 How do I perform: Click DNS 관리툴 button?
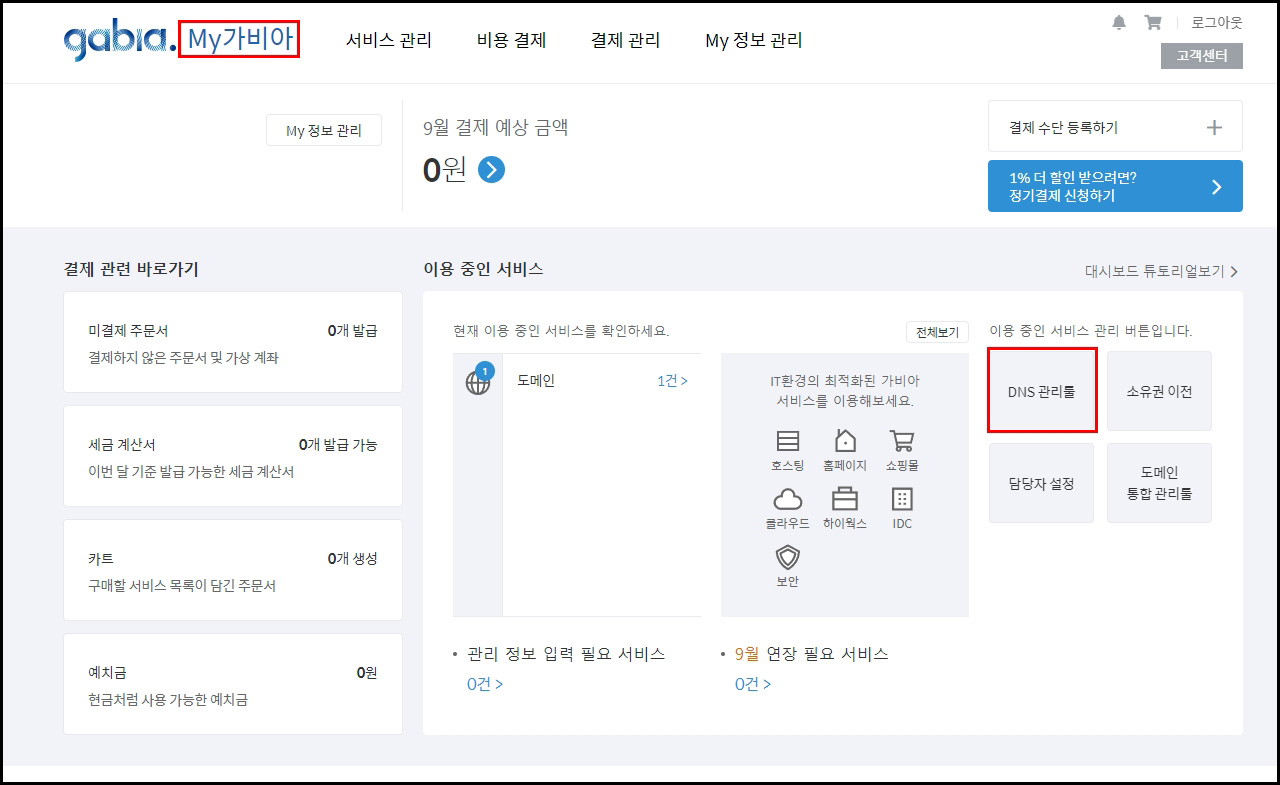click(x=1042, y=391)
